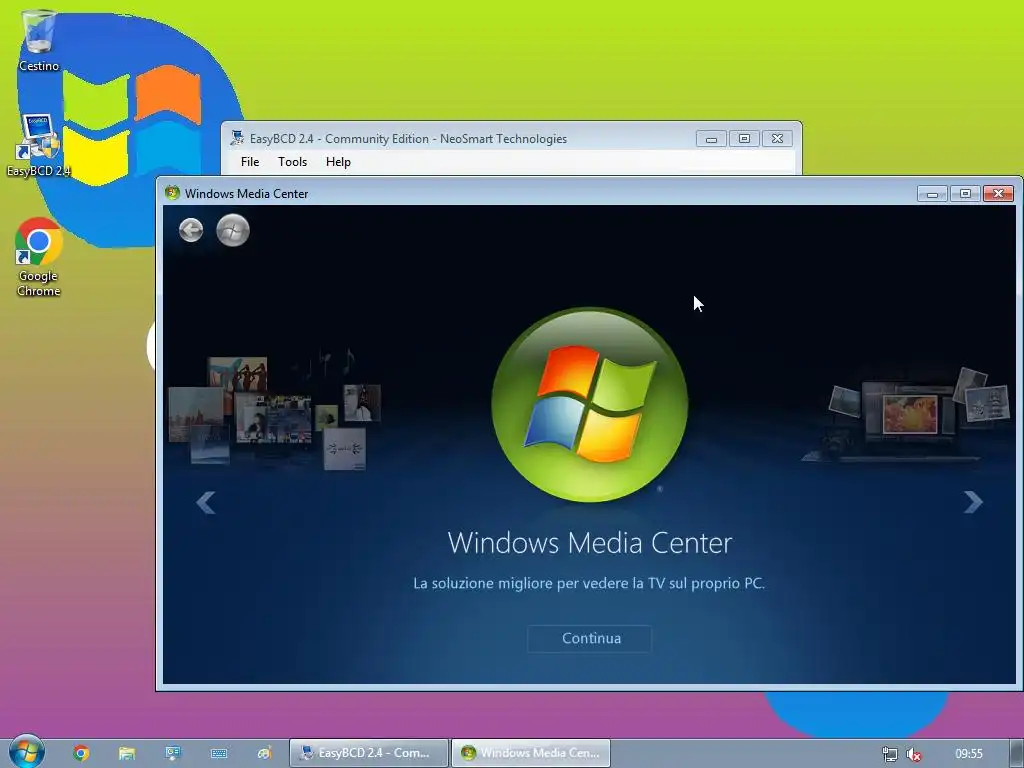Click the 'Windows Media Center' heading text
The image size is (1024, 768).
point(590,543)
